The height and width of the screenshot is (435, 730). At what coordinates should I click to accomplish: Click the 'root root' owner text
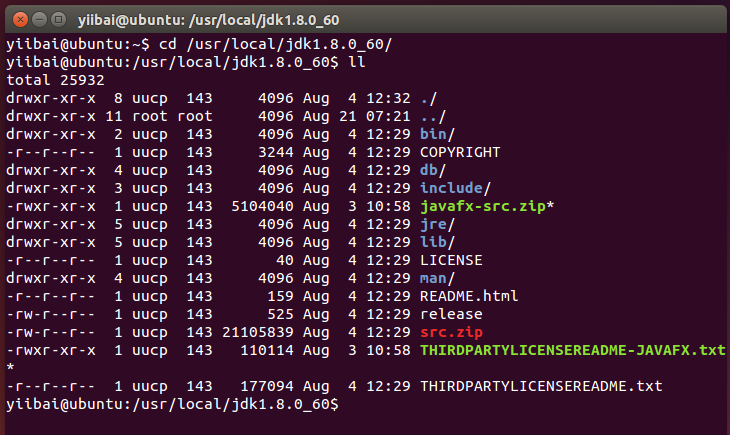pos(172,116)
